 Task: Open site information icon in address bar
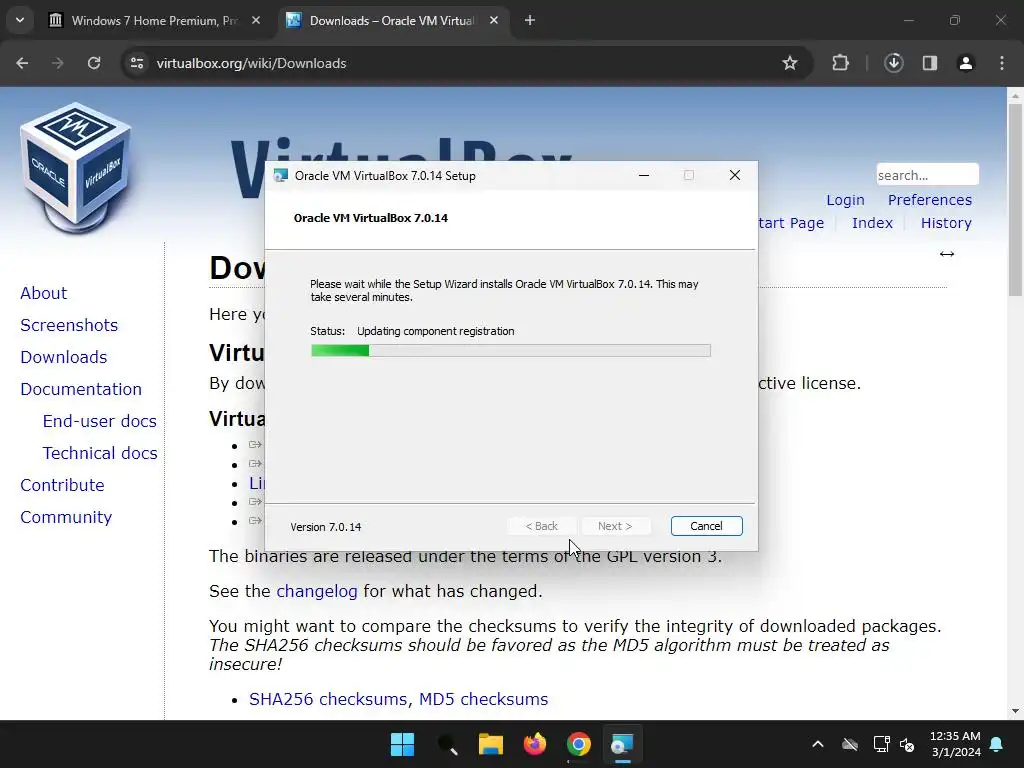tap(137, 63)
